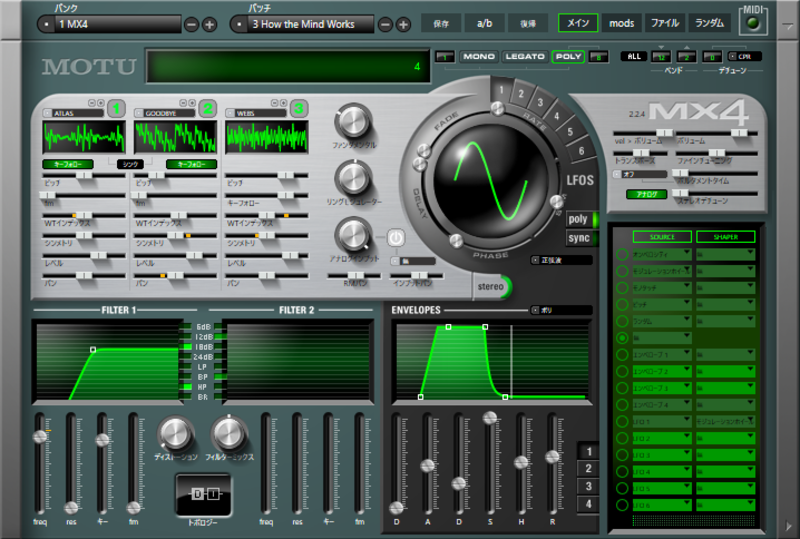
Task: Open the LFO waveform 正弦波 dropdown
Action: pos(561,260)
